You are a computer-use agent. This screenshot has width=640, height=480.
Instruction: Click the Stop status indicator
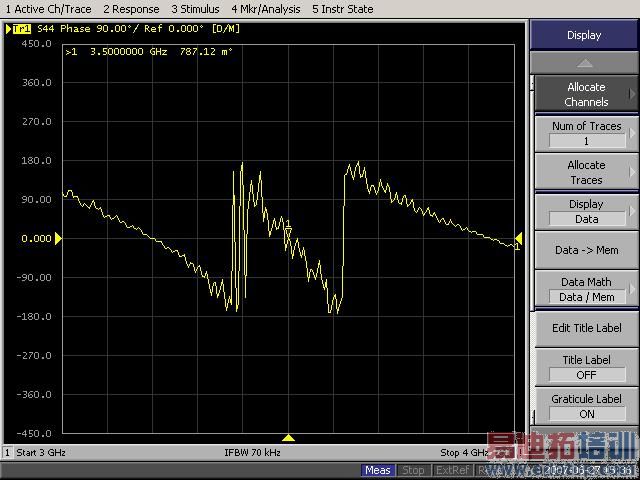413,470
